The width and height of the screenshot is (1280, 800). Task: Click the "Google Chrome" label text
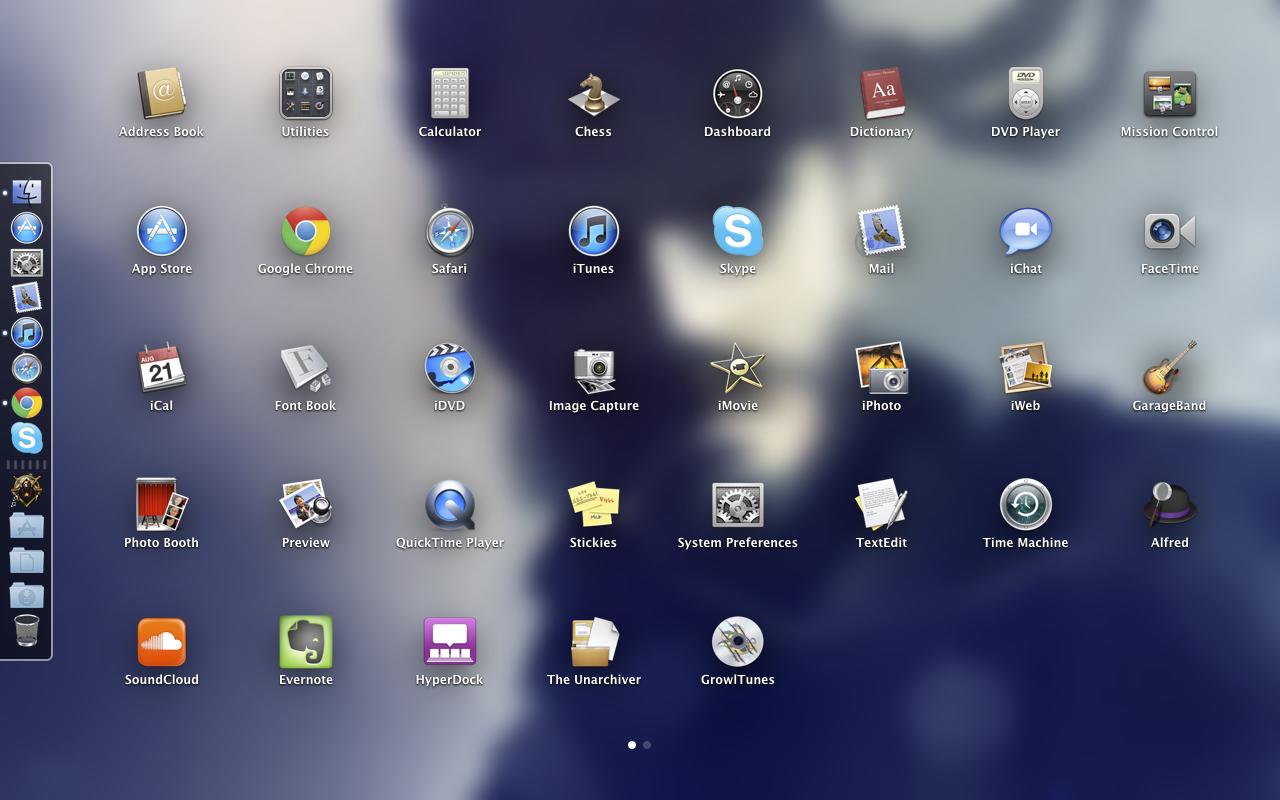[x=305, y=269]
